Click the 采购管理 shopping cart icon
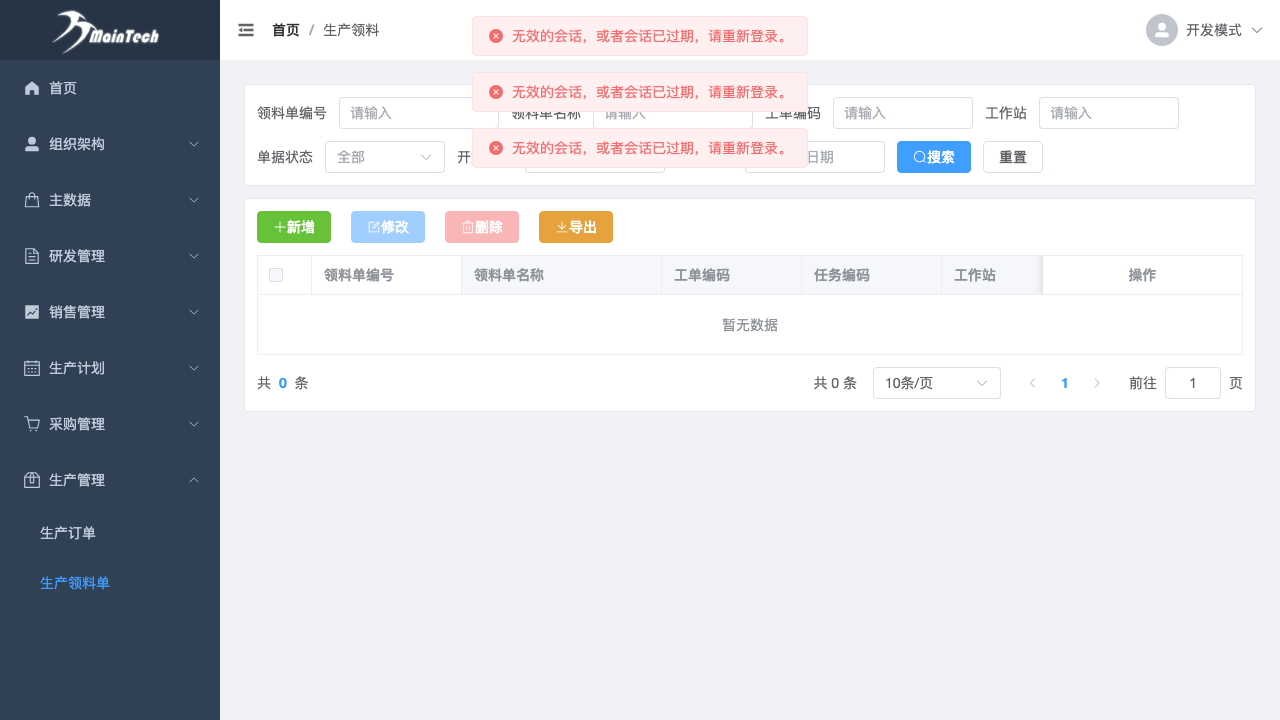Image resolution: width=1280 pixels, height=720 pixels. tap(32, 424)
